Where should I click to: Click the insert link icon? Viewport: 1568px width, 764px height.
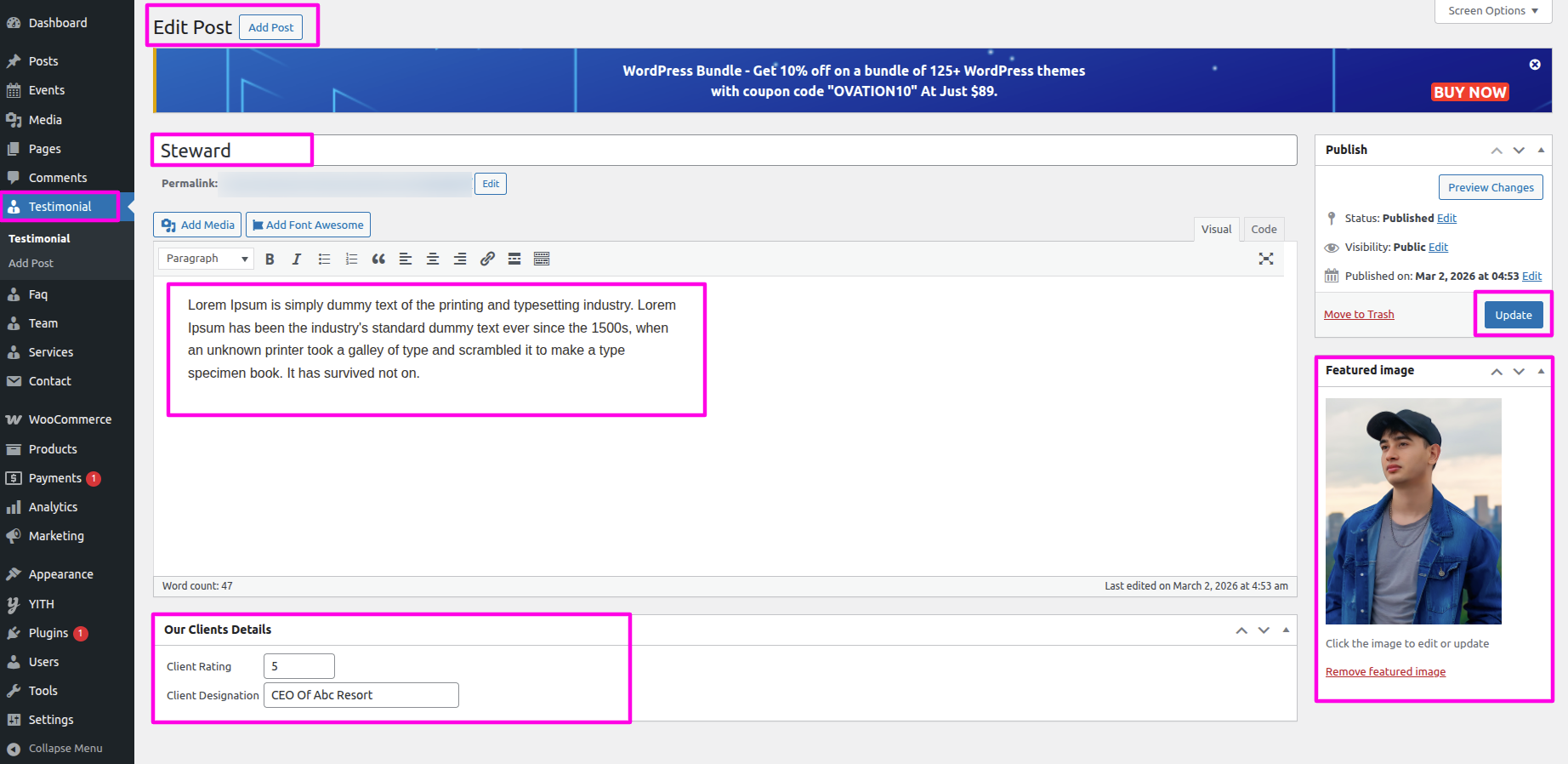click(487, 259)
